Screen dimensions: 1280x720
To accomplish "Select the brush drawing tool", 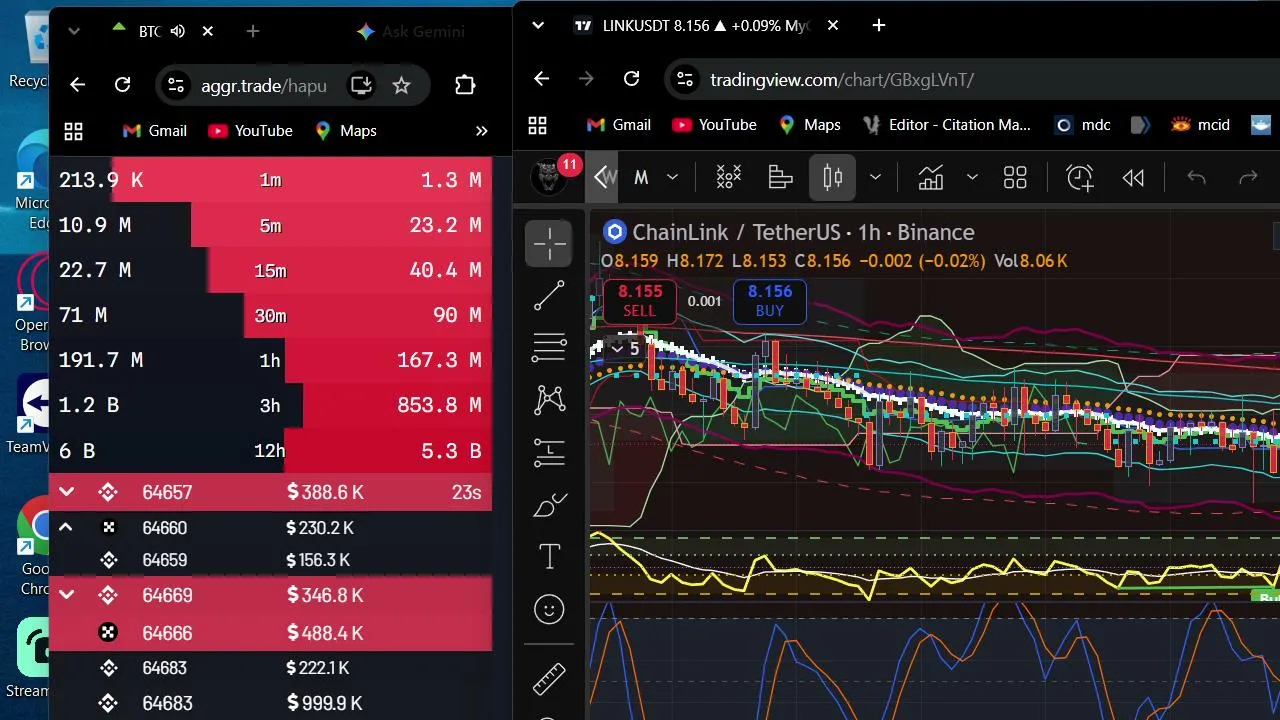I will pyautogui.click(x=549, y=505).
